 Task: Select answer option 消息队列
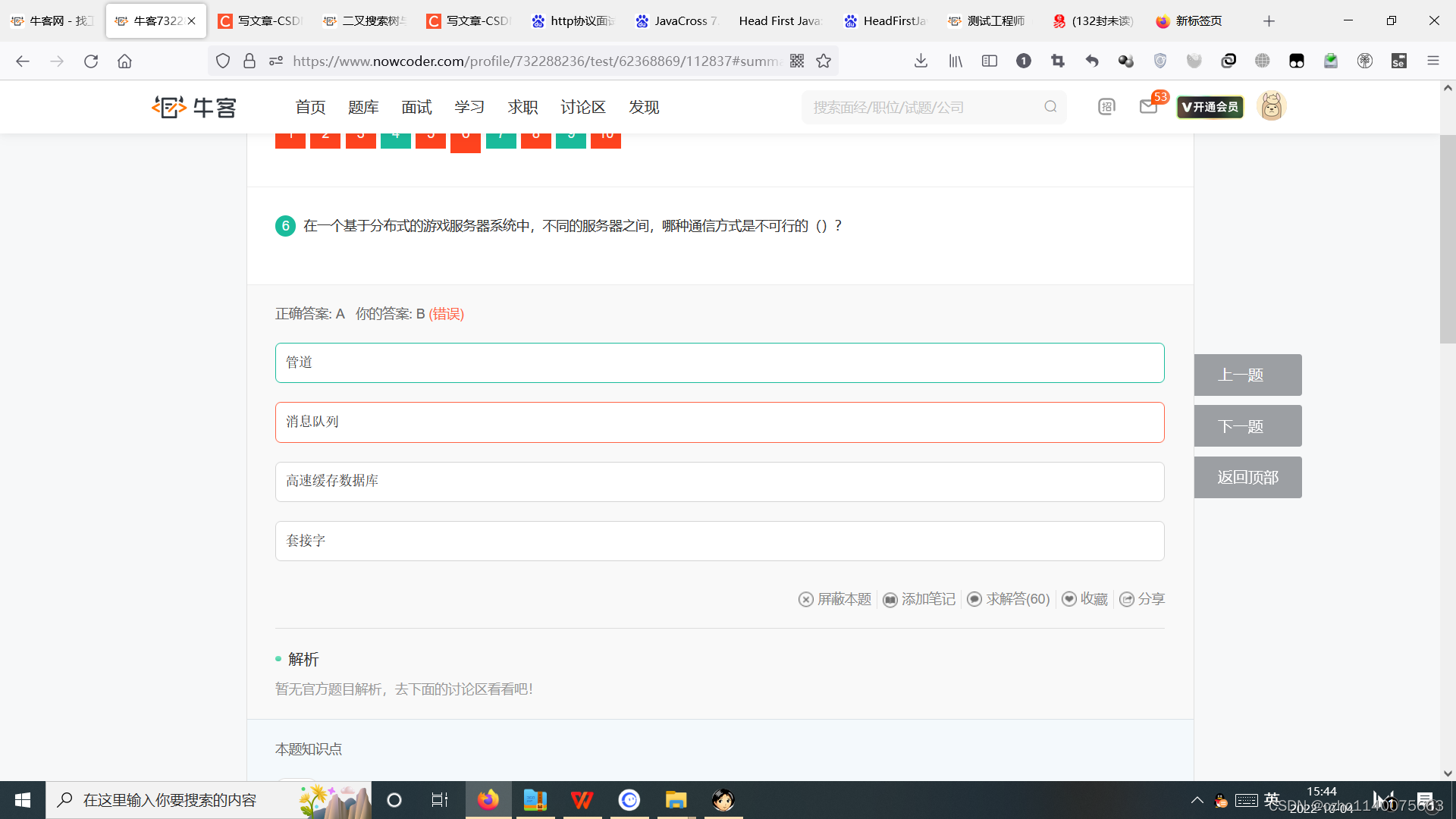(x=720, y=422)
